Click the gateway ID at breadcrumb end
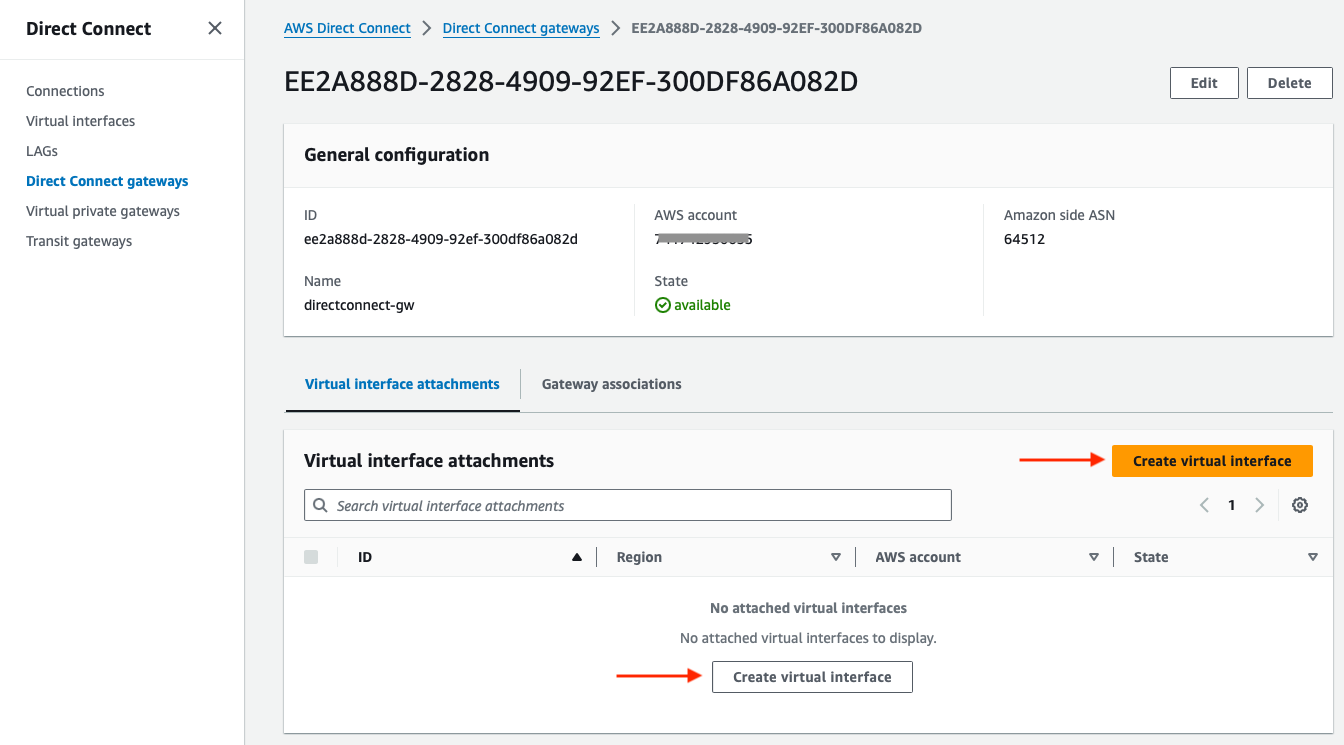 click(777, 28)
